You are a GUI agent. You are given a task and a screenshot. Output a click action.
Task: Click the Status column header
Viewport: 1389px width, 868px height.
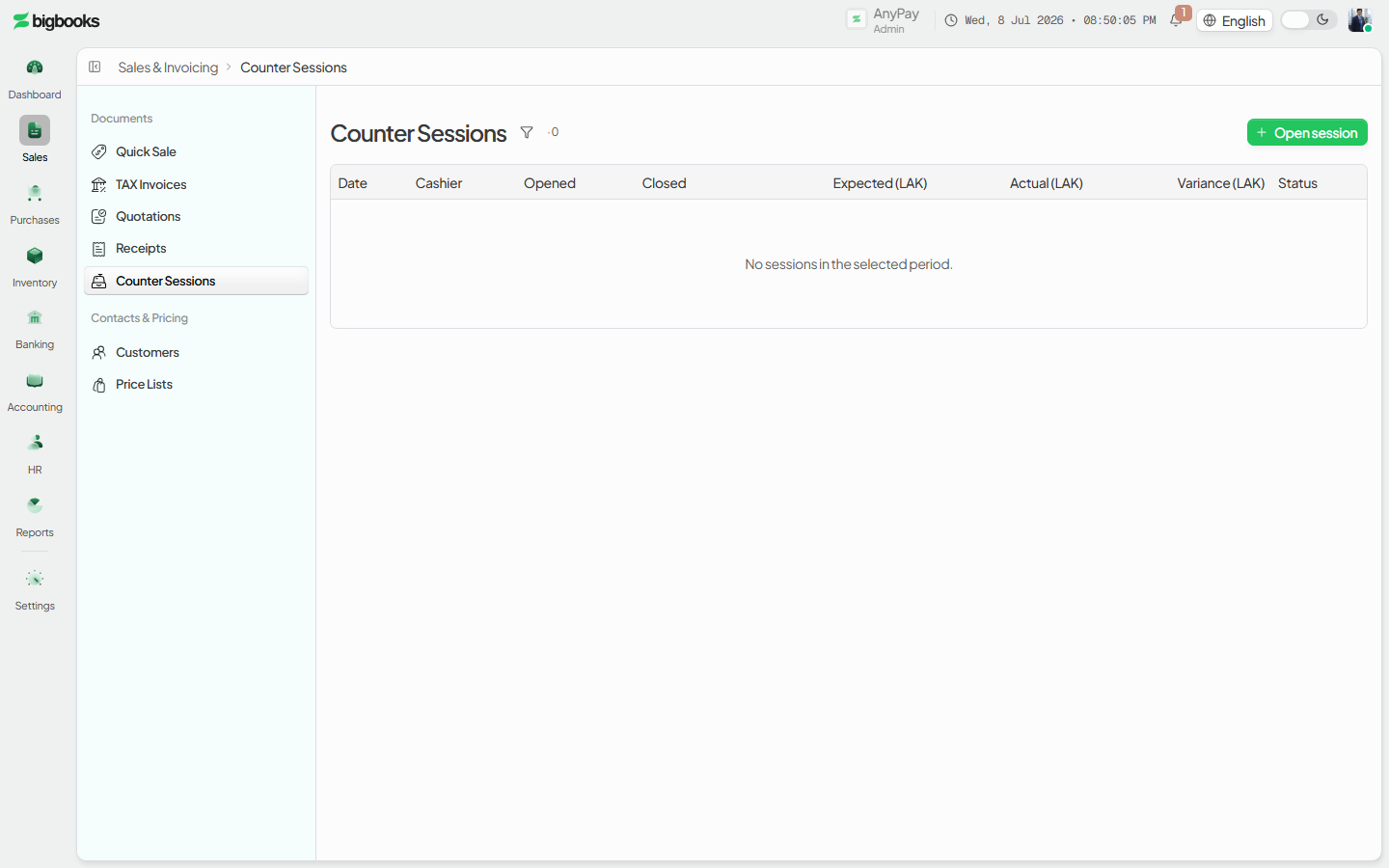pos(1297,183)
